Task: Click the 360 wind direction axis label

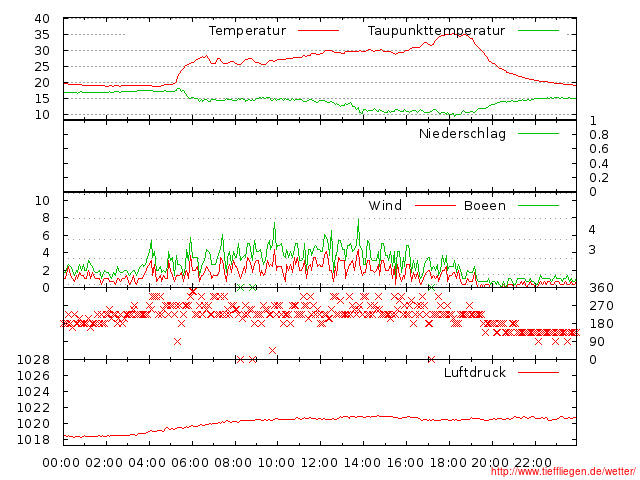Action: click(x=601, y=288)
